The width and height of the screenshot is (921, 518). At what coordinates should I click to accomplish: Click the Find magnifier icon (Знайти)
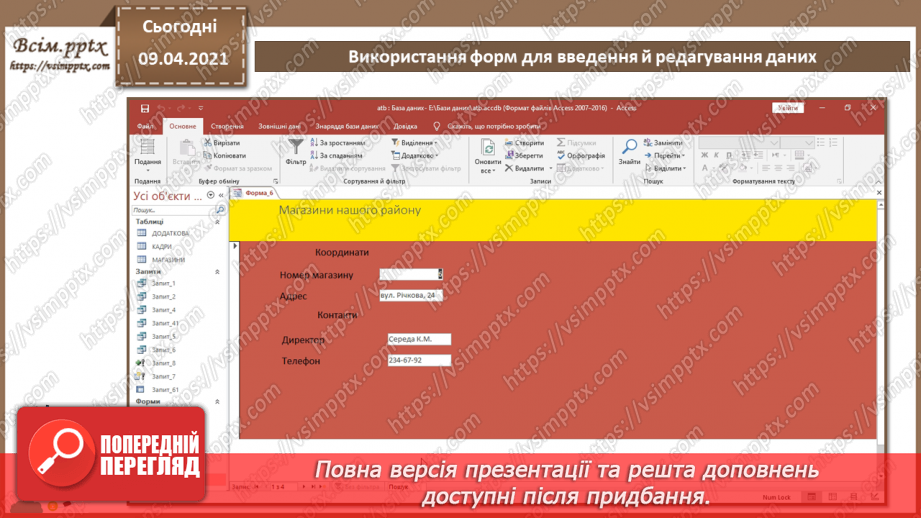coord(629,148)
